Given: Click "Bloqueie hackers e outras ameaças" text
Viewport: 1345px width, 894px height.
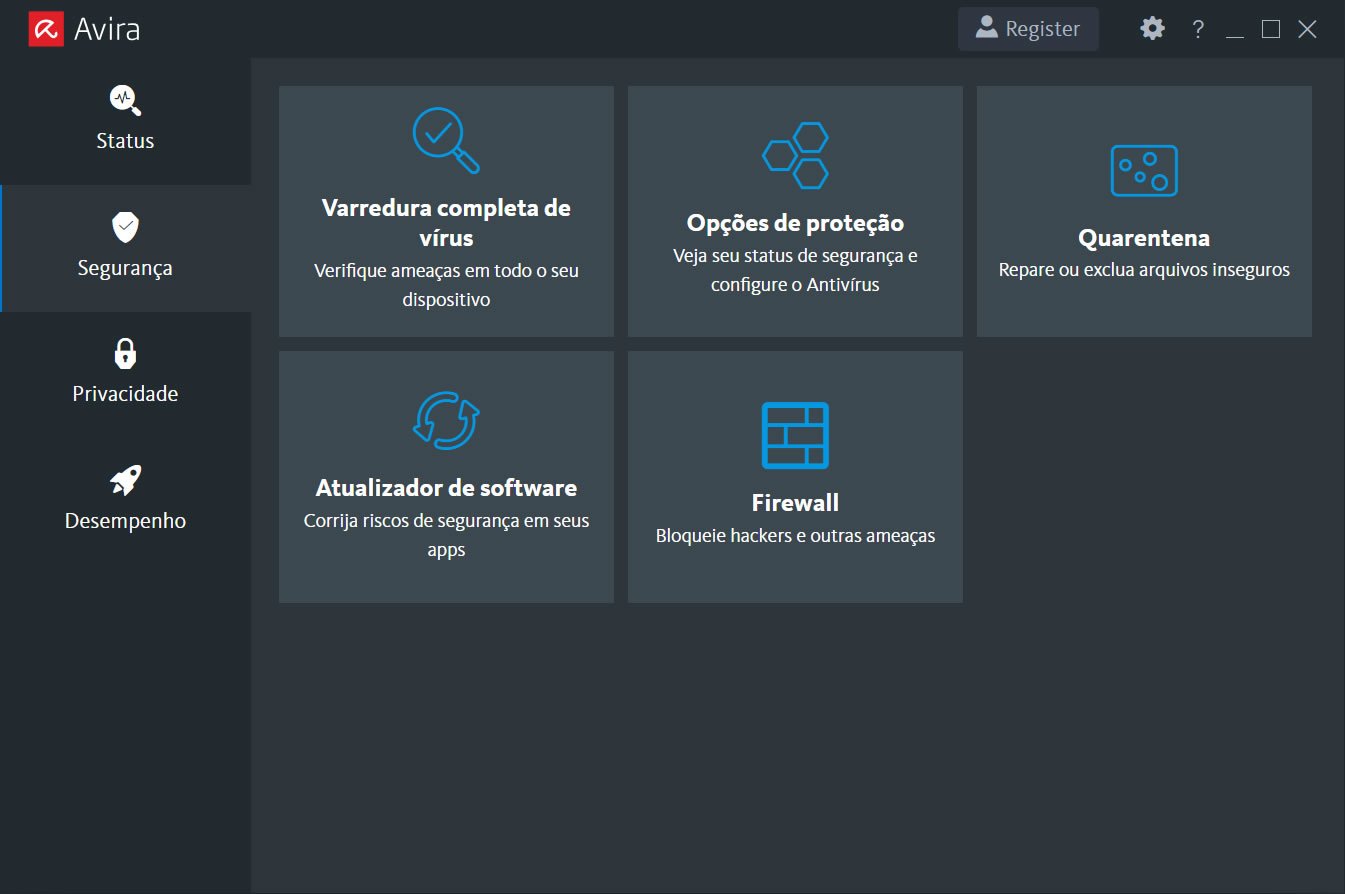Looking at the screenshot, I should 795,536.
